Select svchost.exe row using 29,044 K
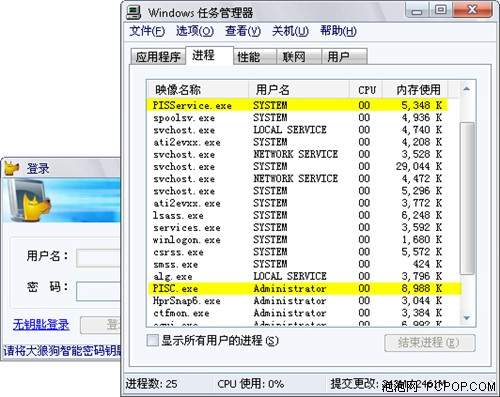Screen dimensions: 500x397 (298, 166)
